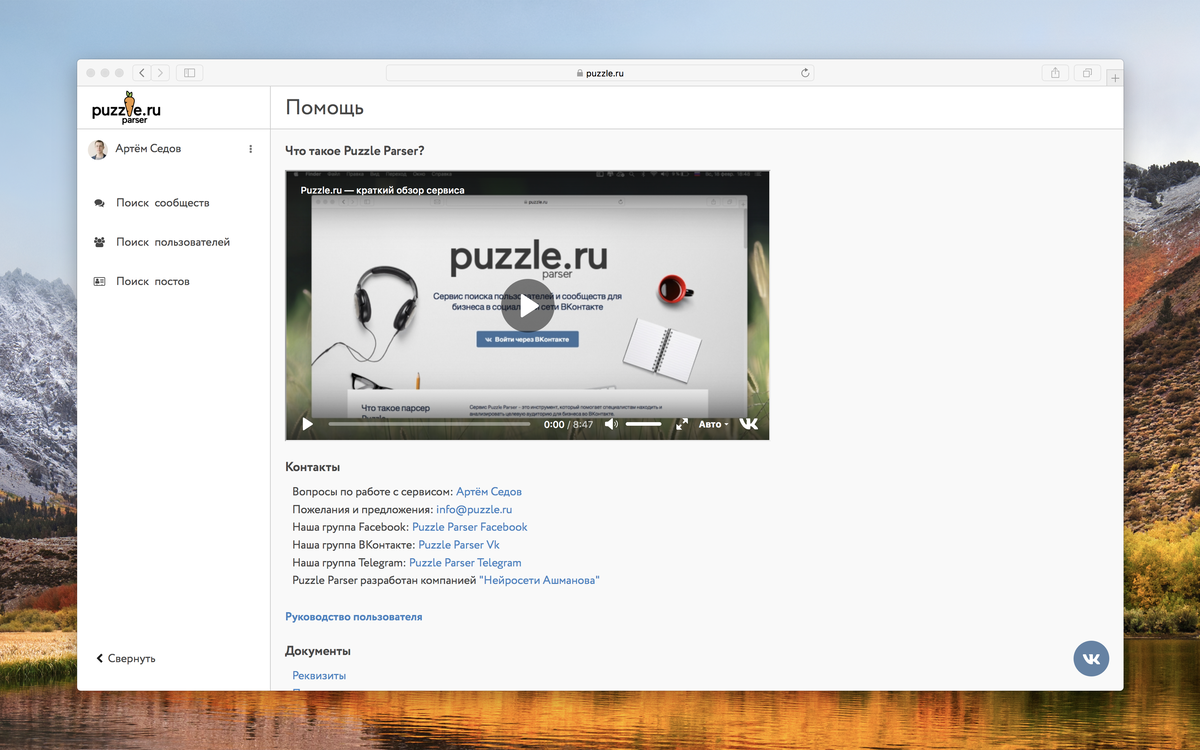
Task: Open a new Safari tab with plus button
Action: pyautogui.click(x=1115, y=78)
